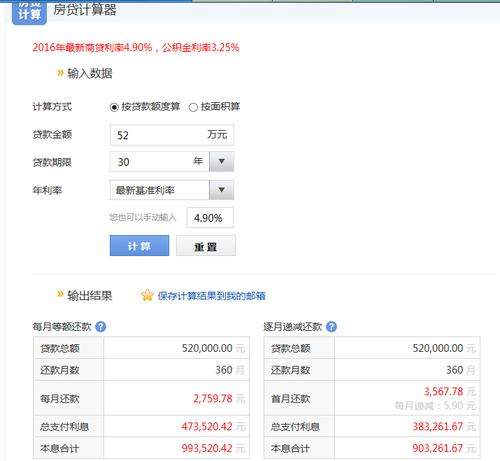Open the 贷款期限 year dropdown arrow
The height and width of the screenshot is (461, 500).
(x=222, y=162)
